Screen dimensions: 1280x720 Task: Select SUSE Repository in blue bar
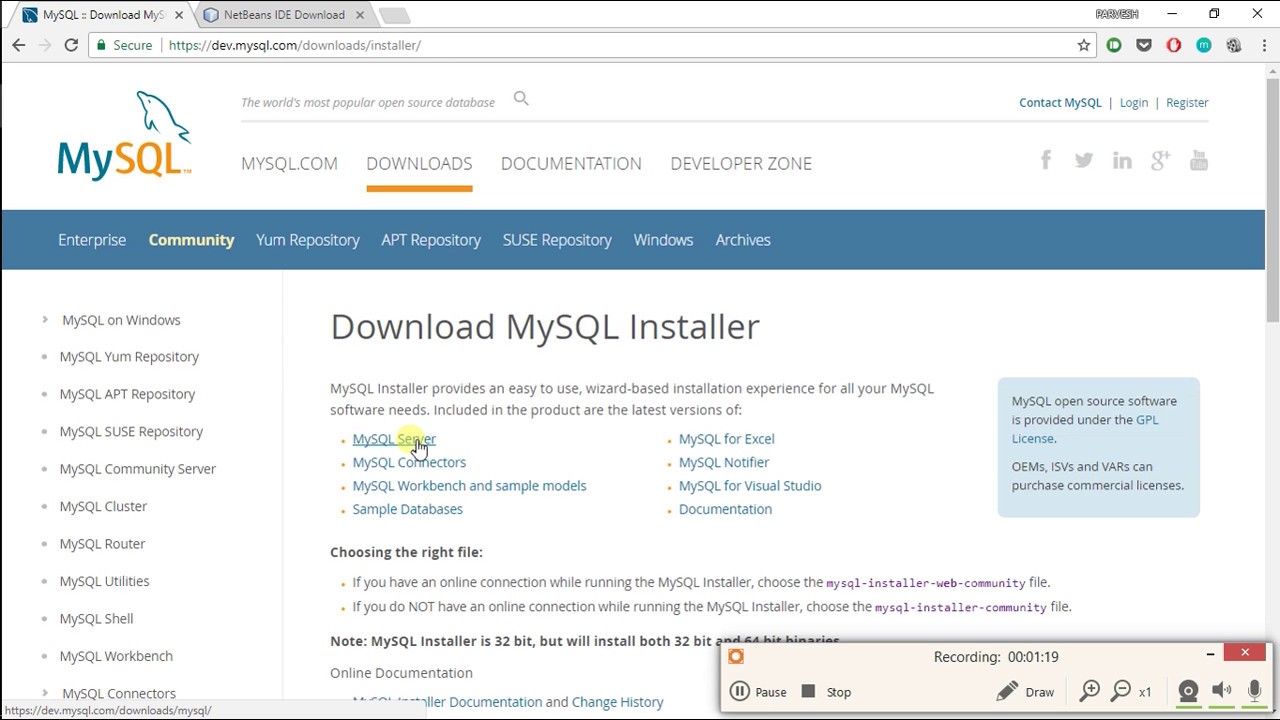click(x=557, y=240)
